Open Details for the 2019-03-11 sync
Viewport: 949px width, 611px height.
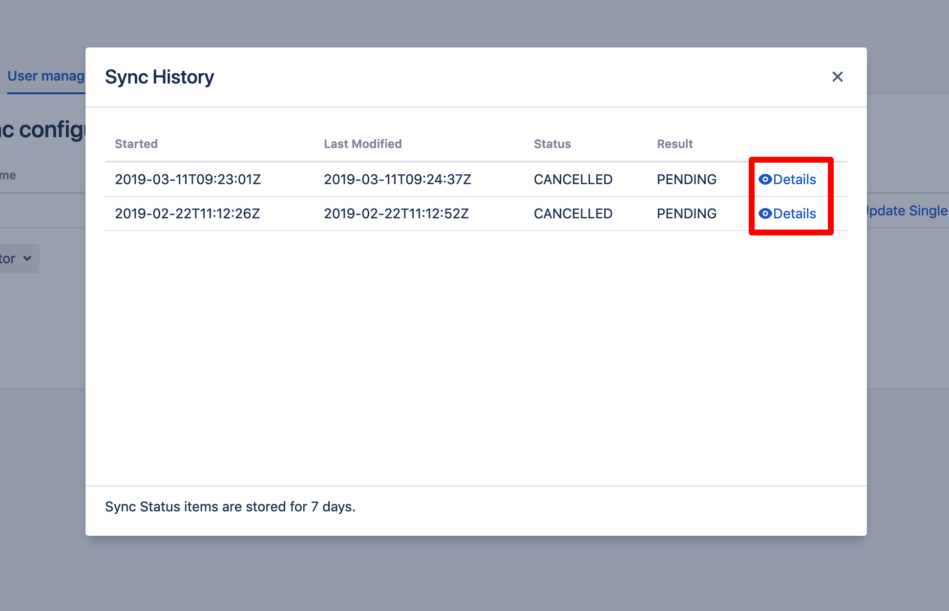(x=787, y=179)
